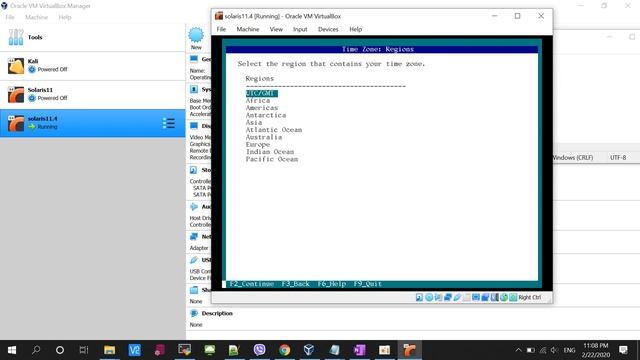The width and height of the screenshot is (640, 360).
Task: Select the Europe region entry
Action: click(x=258, y=144)
